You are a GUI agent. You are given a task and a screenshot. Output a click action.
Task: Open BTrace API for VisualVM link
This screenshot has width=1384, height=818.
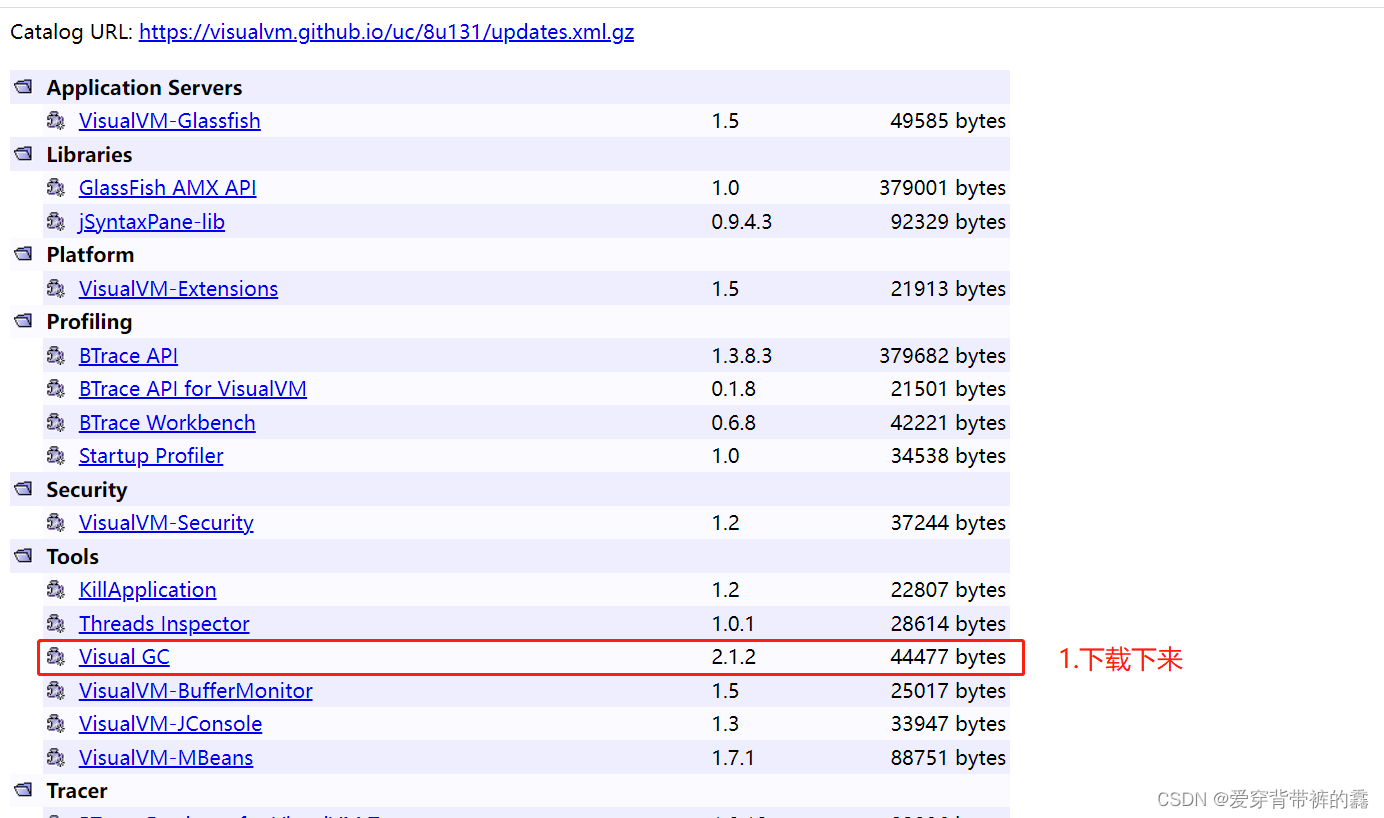point(193,389)
